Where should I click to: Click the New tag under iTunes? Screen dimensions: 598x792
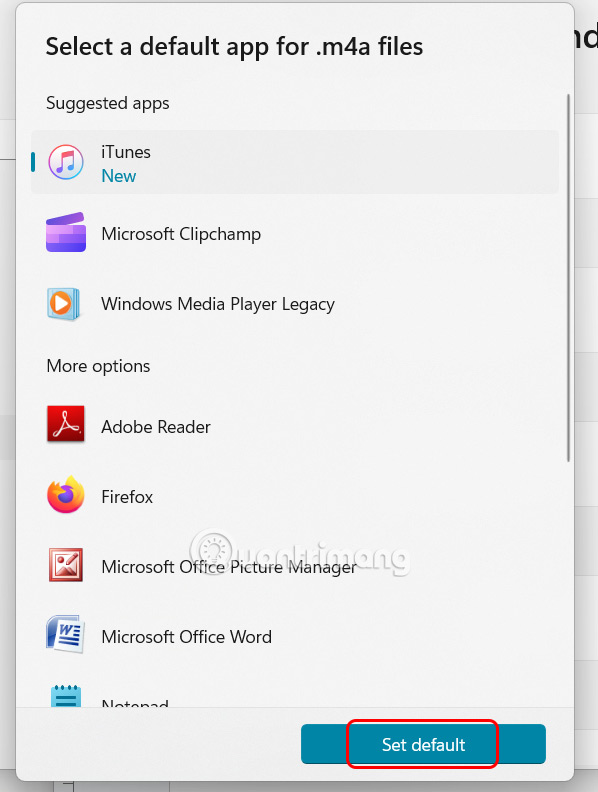point(119,176)
